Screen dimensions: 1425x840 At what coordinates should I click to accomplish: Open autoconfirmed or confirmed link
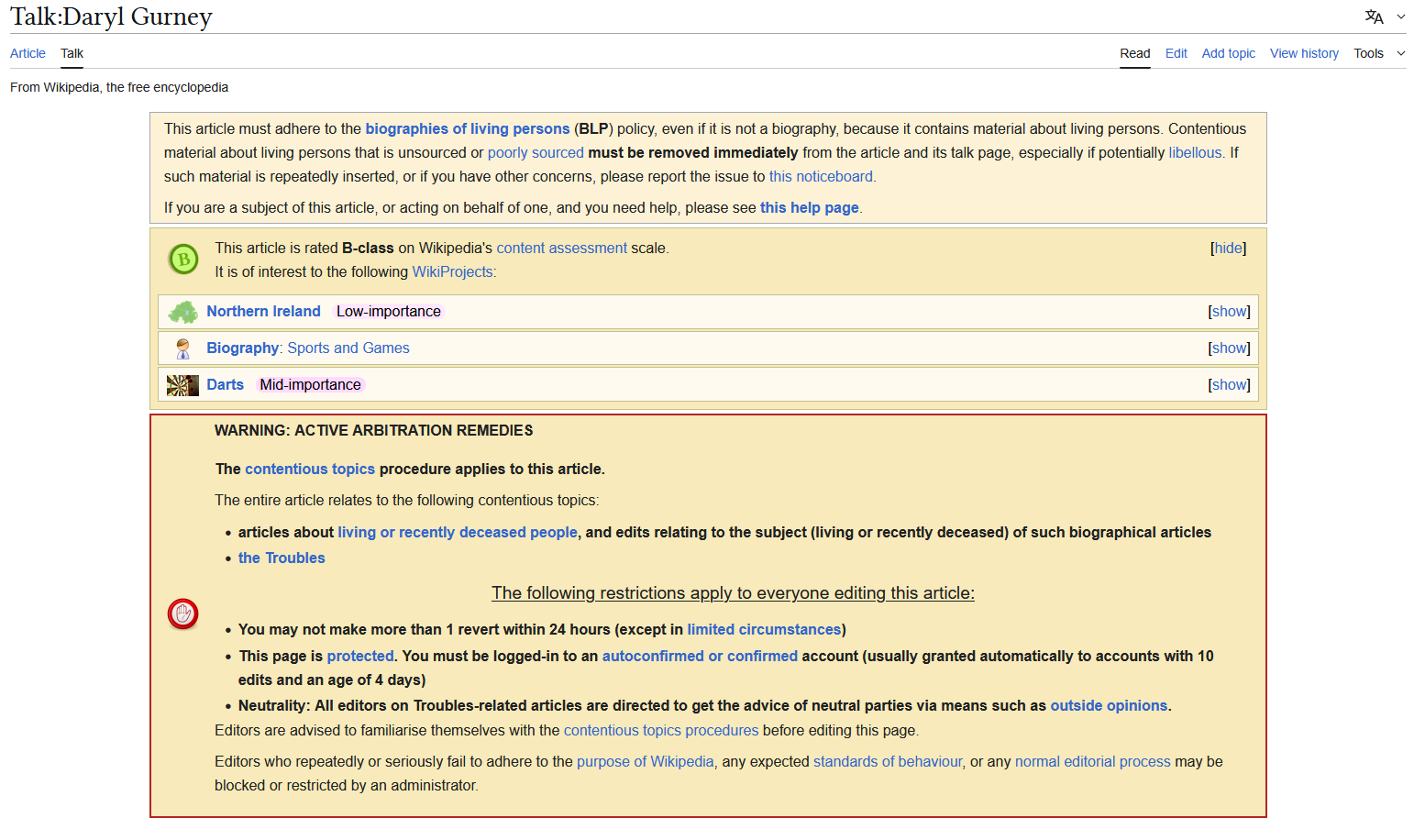coord(700,657)
